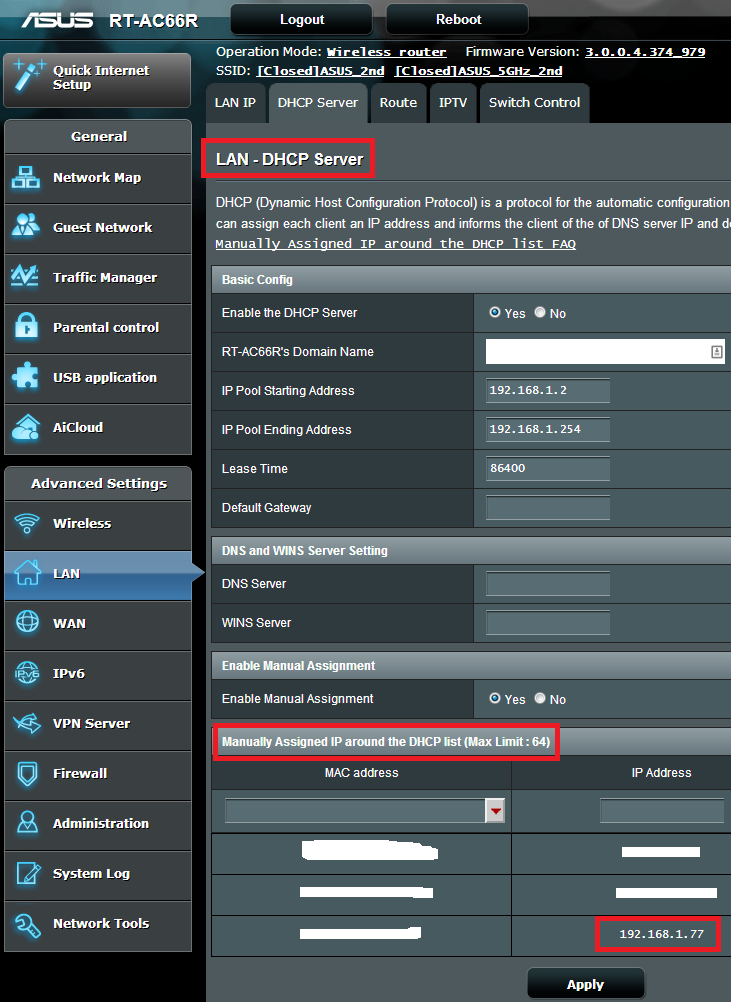Open Traffic Manager icon in sidebar
This screenshot has height=1002, width=731.
click(x=26, y=278)
